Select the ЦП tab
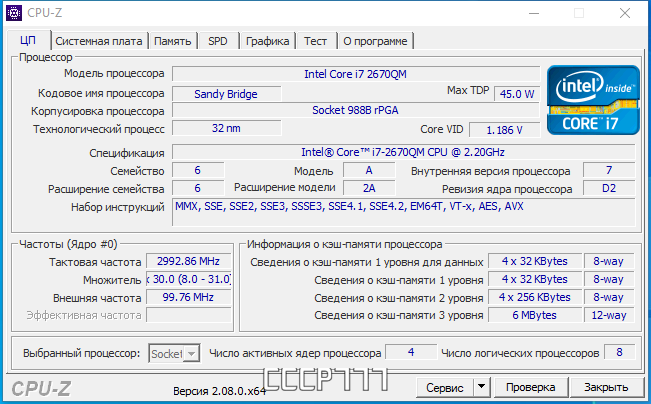Viewport: 651px width, 404px height. pyautogui.click(x=28, y=41)
